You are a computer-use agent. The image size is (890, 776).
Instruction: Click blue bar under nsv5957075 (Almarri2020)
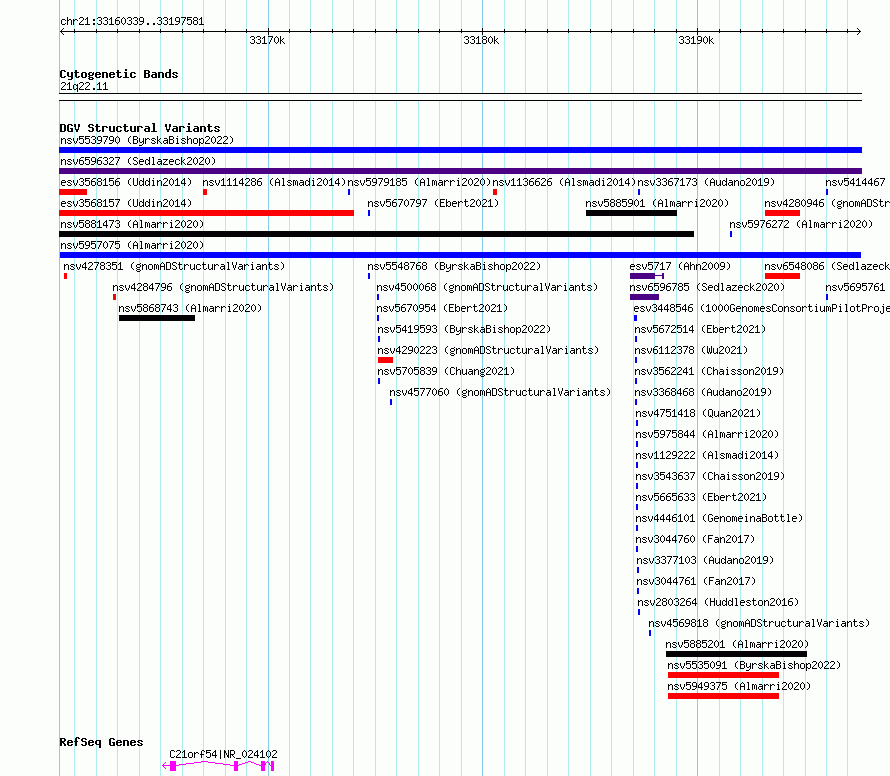click(460, 255)
